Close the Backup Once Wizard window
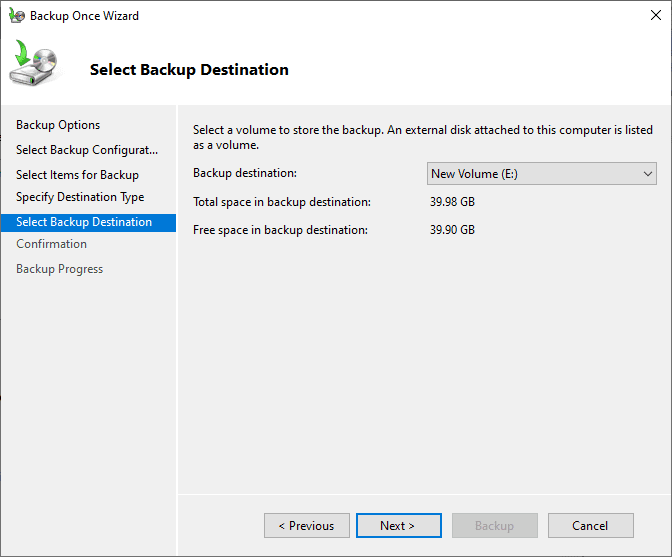672x557 pixels. 649,16
